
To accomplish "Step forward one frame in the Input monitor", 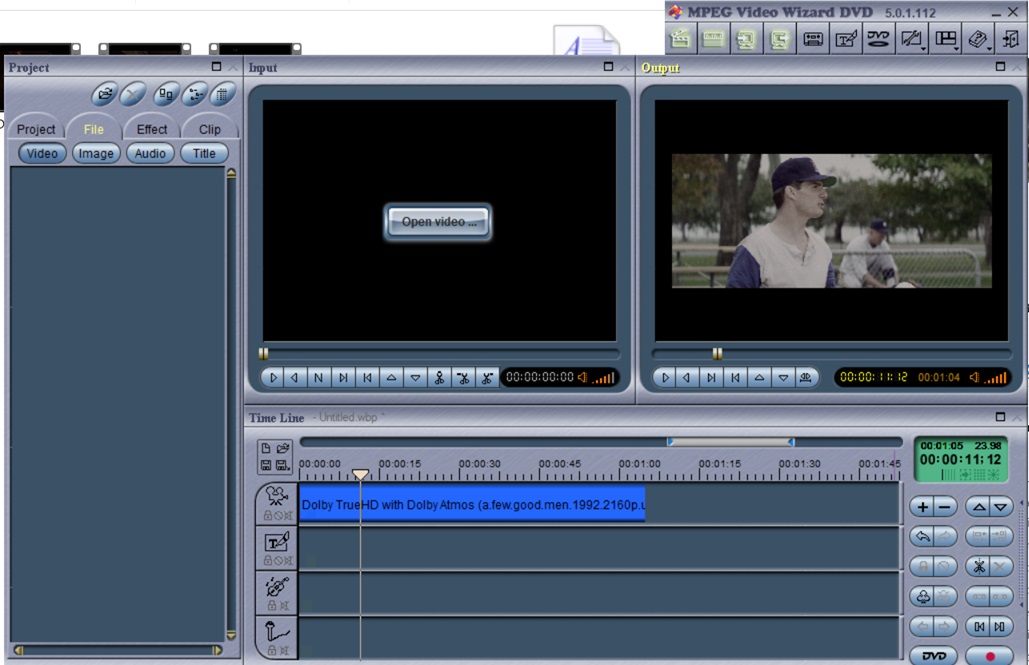I will coord(343,377).
